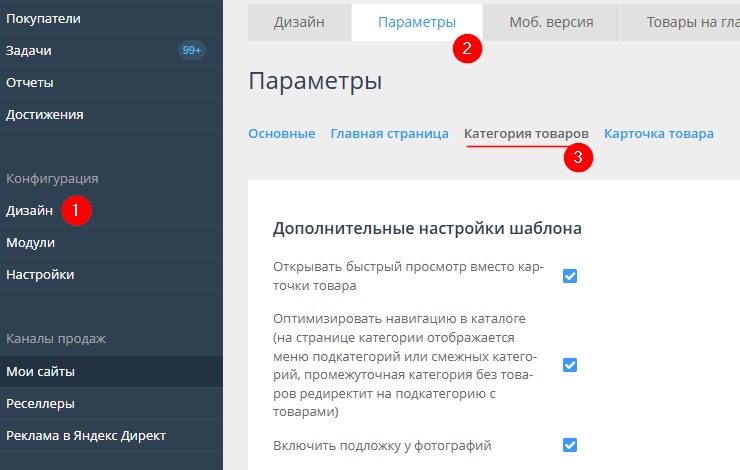The image size is (740, 470).
Task: Go to Отчеты in the sidebar
Action: pos(30,82)
